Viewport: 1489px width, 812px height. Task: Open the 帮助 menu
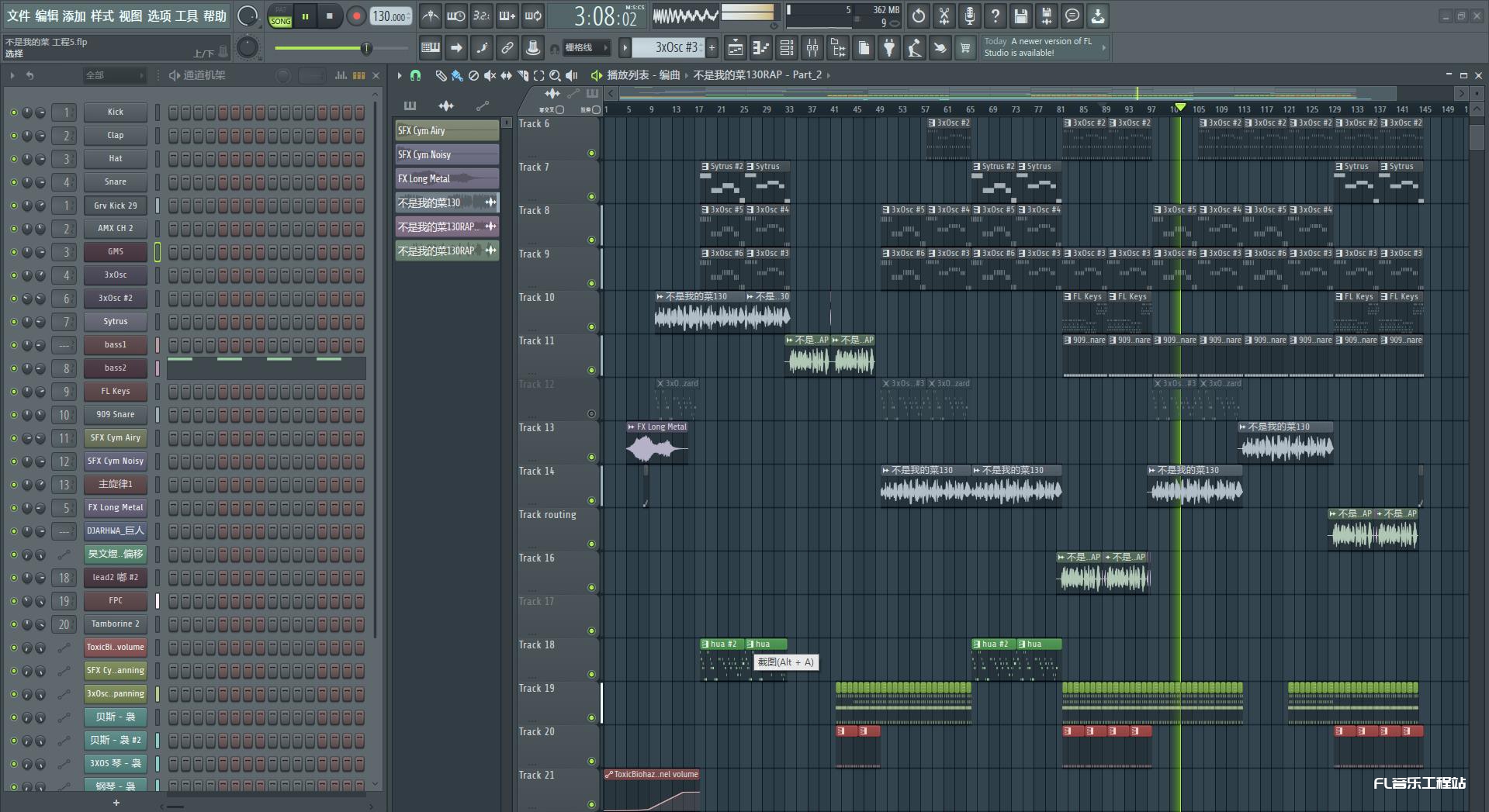click(x=215, y=16)
